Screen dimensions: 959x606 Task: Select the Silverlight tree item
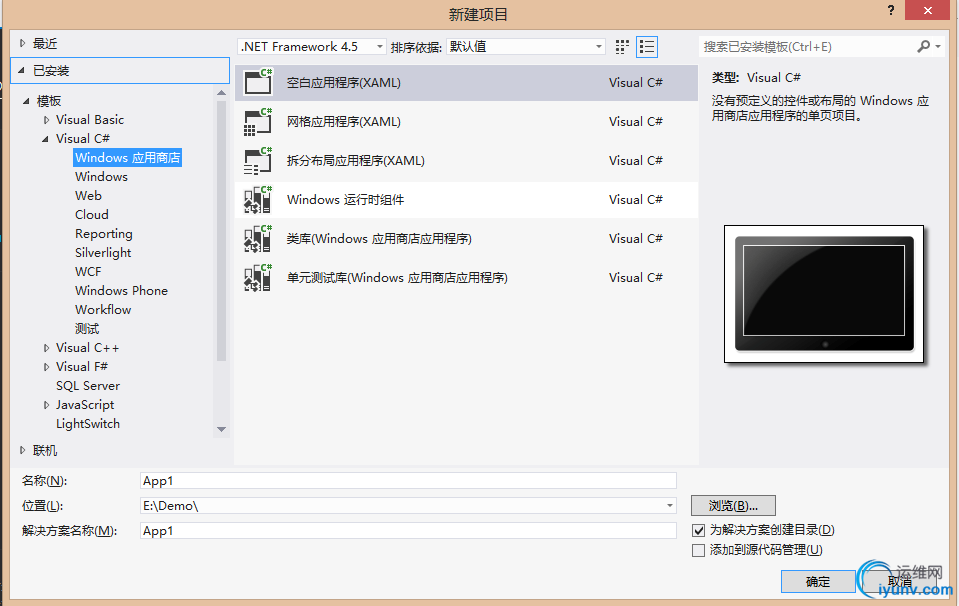pos(103,253)
